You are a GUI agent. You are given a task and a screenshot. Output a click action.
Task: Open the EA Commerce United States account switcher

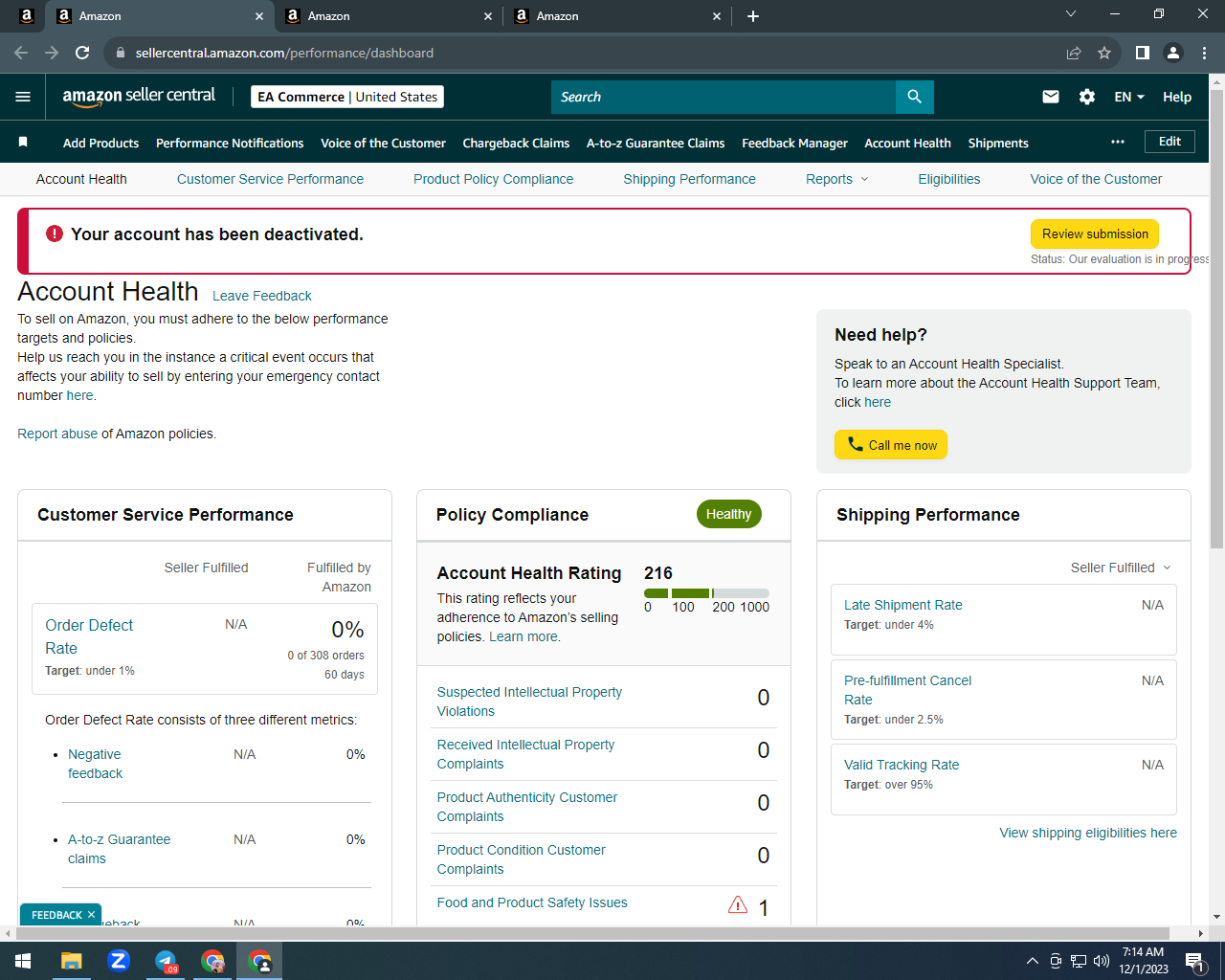347,97
